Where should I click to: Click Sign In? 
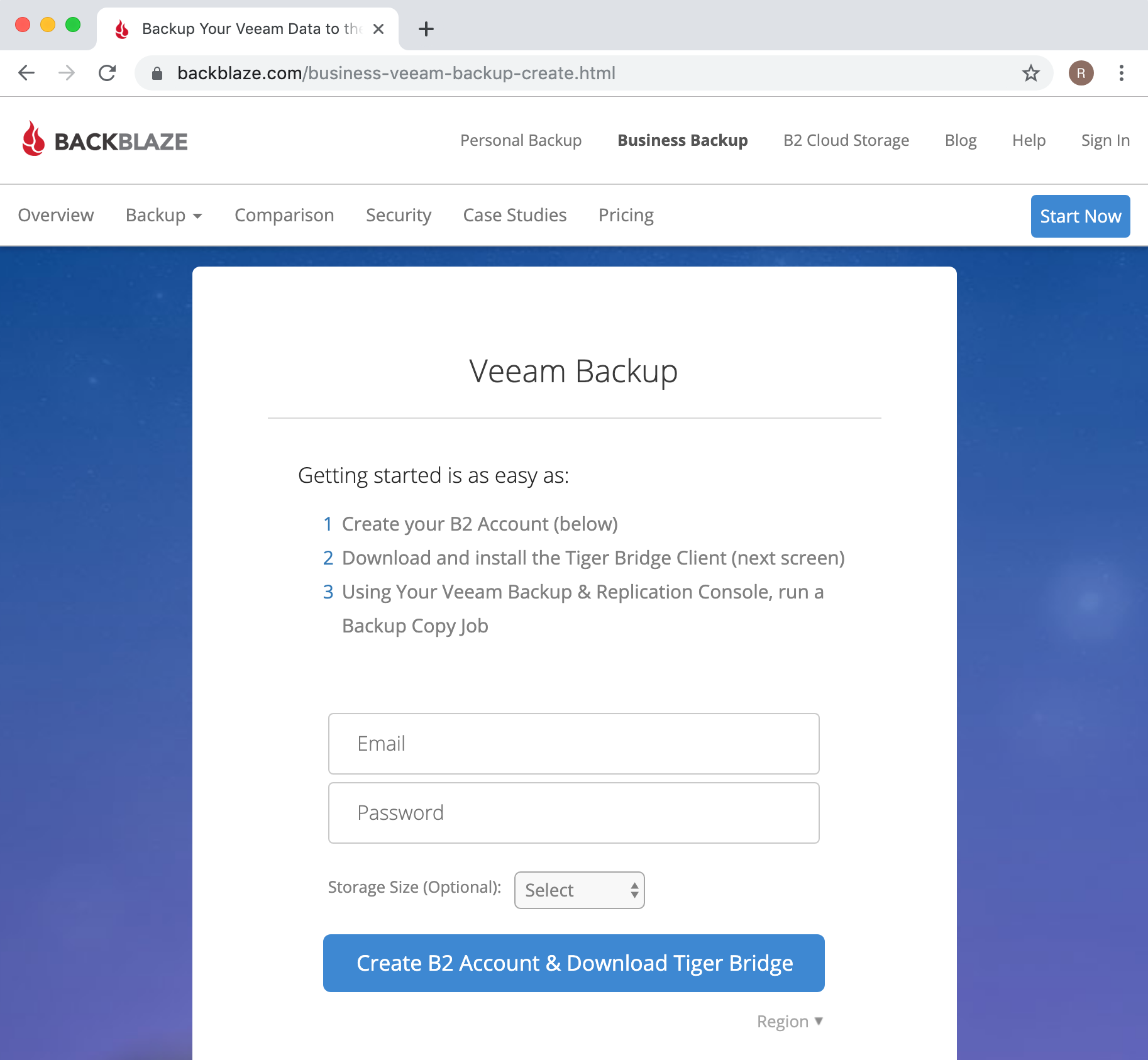point(1105,140)
